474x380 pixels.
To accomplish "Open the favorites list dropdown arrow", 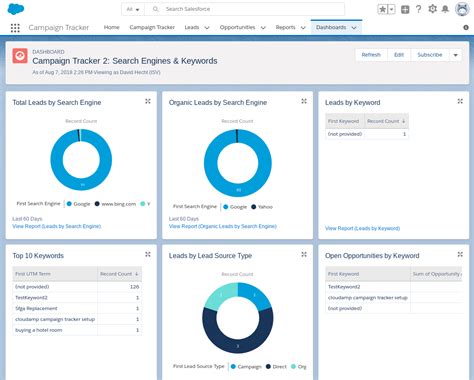I will pyautogui.click(x=392, y=9).
